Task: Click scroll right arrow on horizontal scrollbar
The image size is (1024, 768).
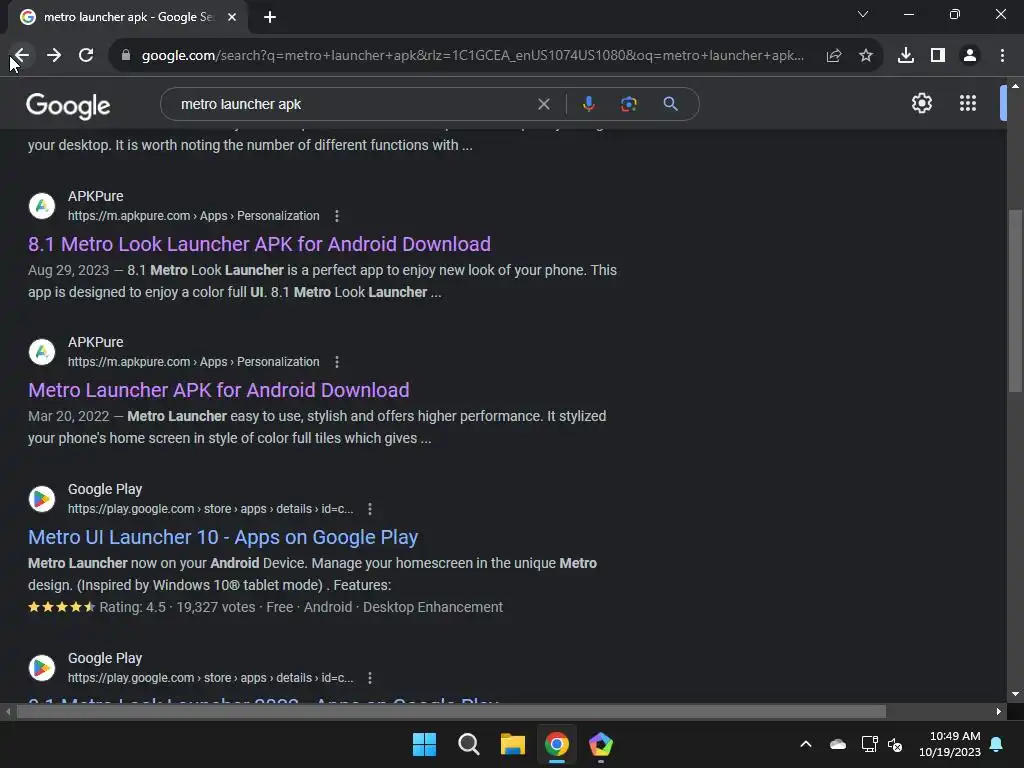Action: 999,712
